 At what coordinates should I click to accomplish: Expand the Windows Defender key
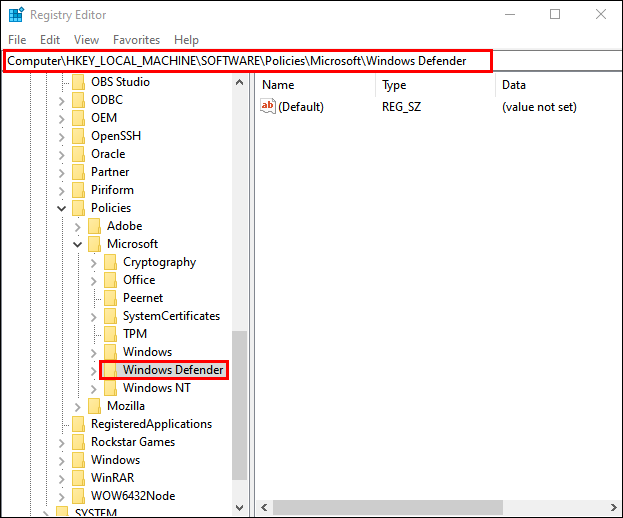(93, 371)
